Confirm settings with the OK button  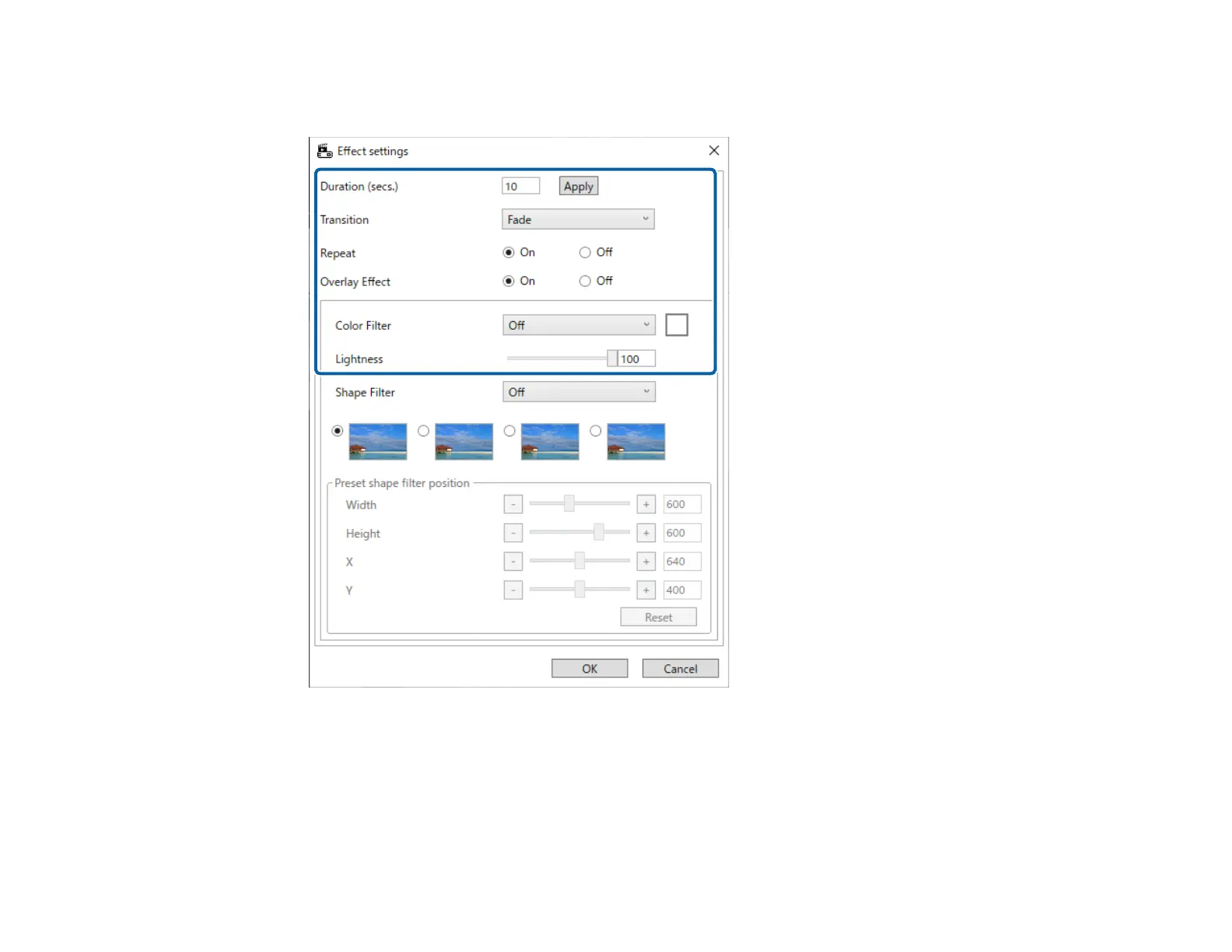pos(590,669)
